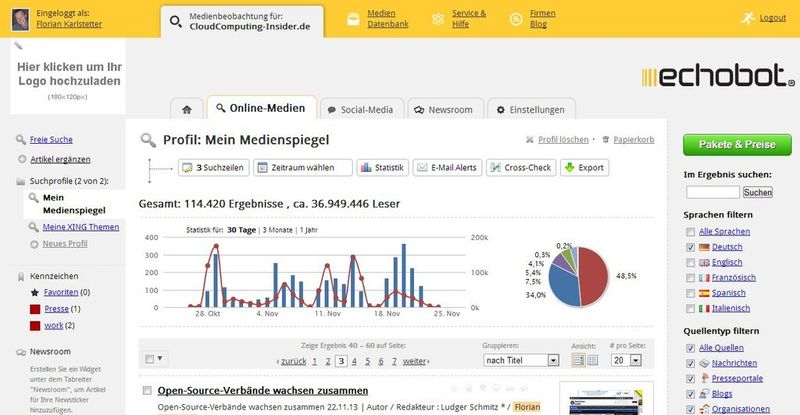The width and height of the screenshot is (800, 415).
Task: Uncheck the Deutsch language checkbox
Action: click(690, 247)
